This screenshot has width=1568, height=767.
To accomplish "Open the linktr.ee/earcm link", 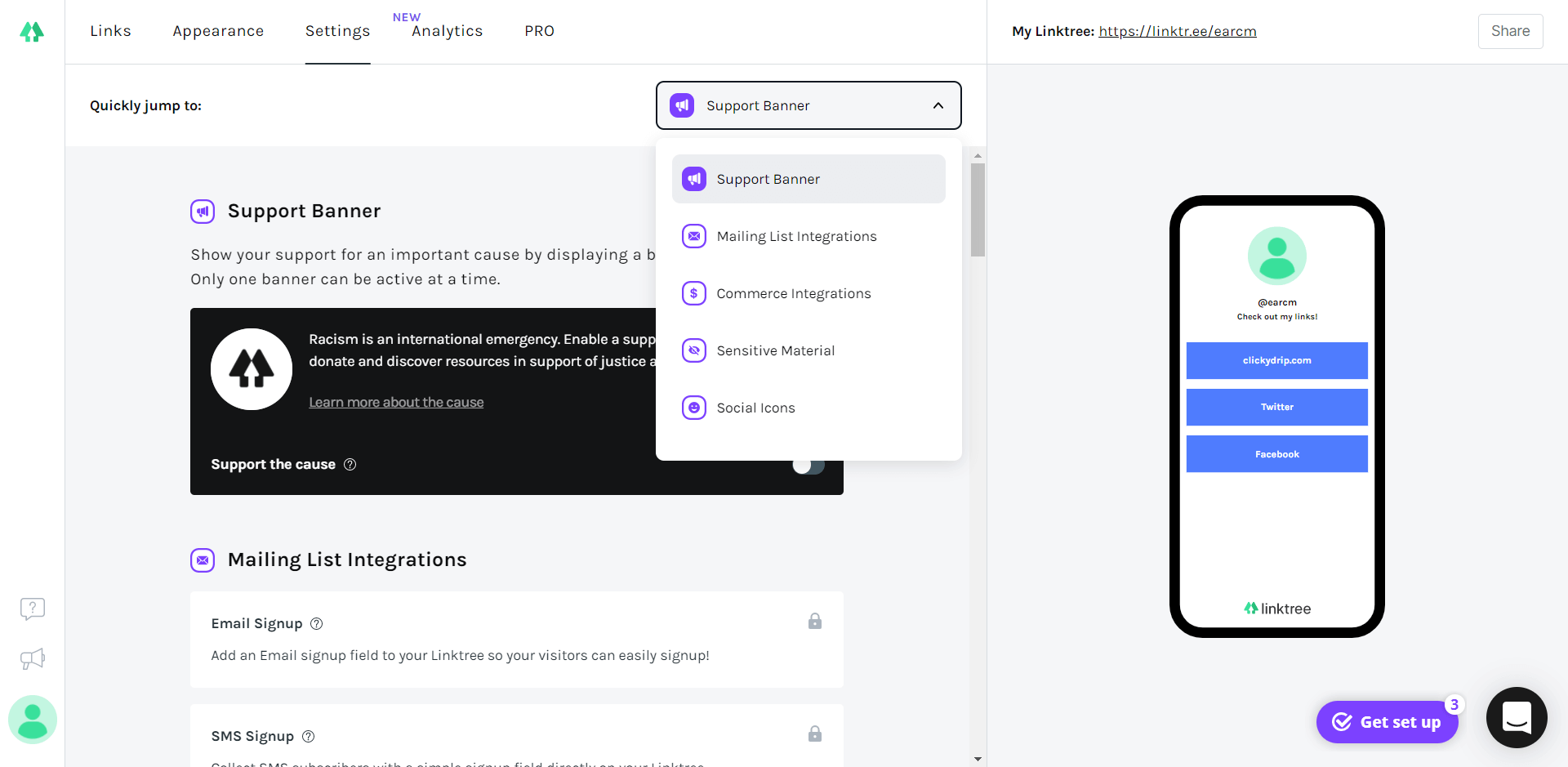I will (1177, 31).
